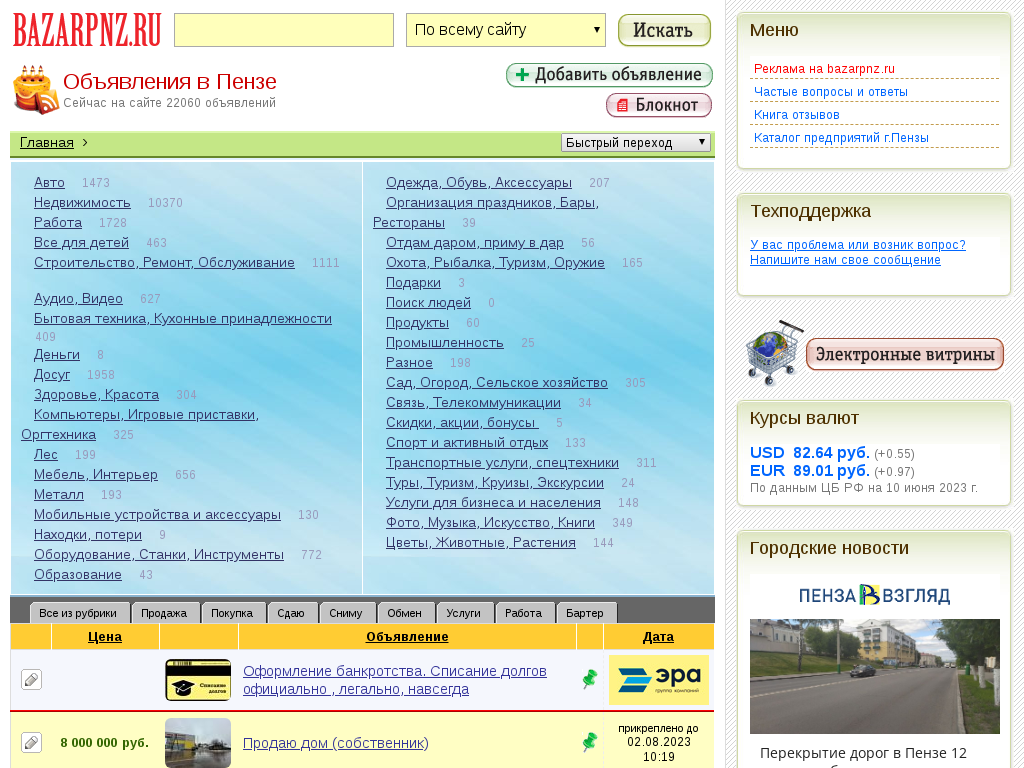The height and width of the screenshot is (768, 1024).
Task: Open Реклама на bazarpnz.ru menu link
Action: coord(824,69)
